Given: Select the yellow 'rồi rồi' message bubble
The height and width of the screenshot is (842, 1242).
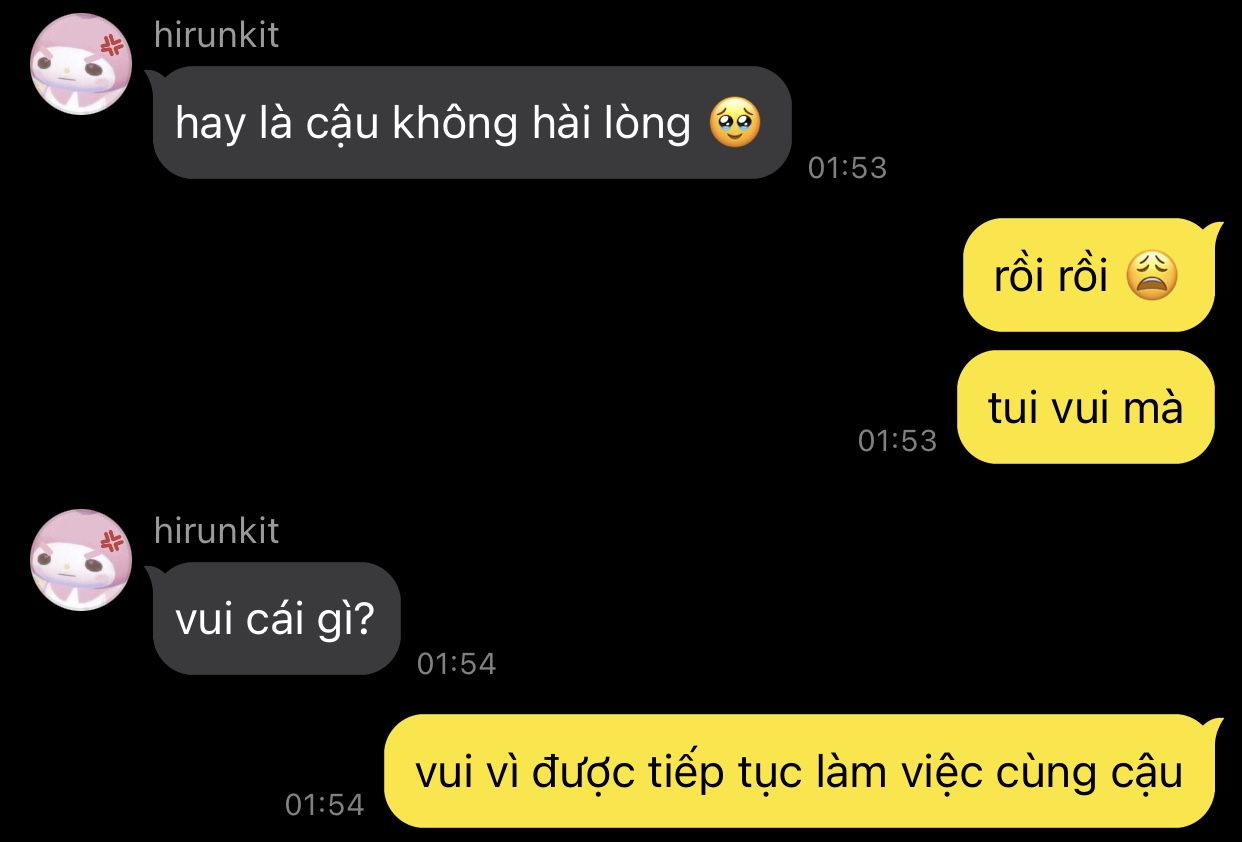Looking at the screenshot, I should (x=1088, y=275).
